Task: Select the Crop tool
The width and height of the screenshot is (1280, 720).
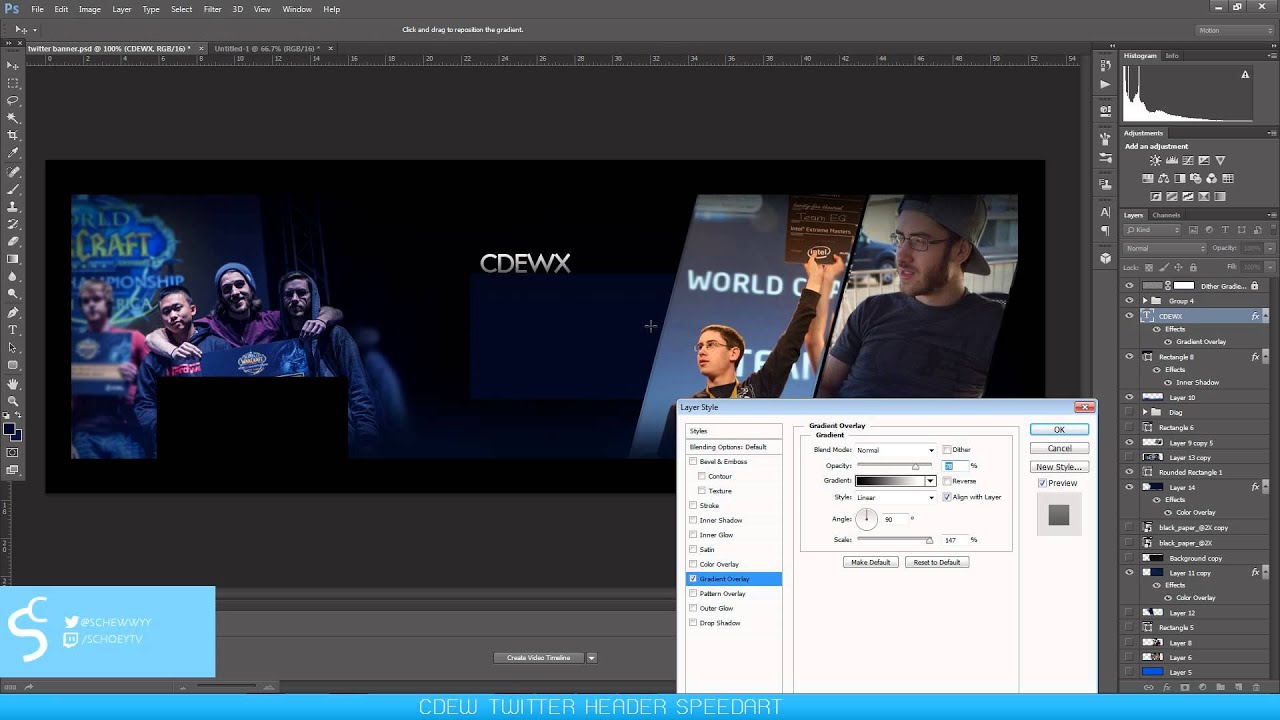Action: tap(13, 135)
